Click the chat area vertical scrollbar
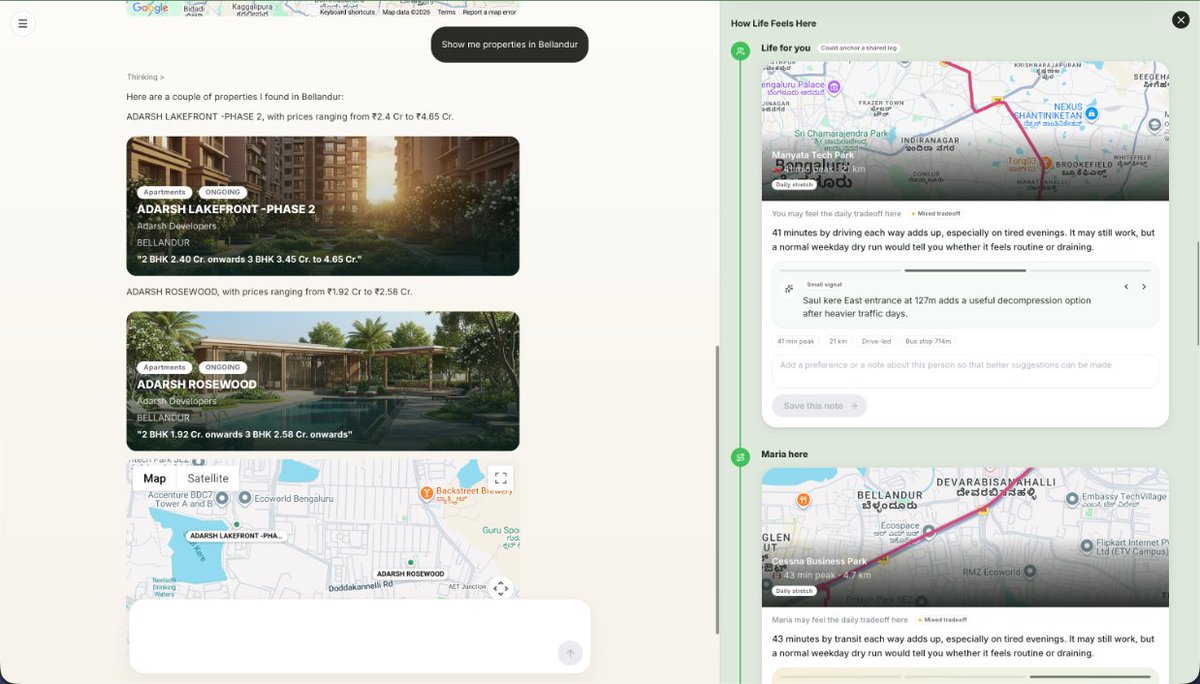 pos(717,489)
